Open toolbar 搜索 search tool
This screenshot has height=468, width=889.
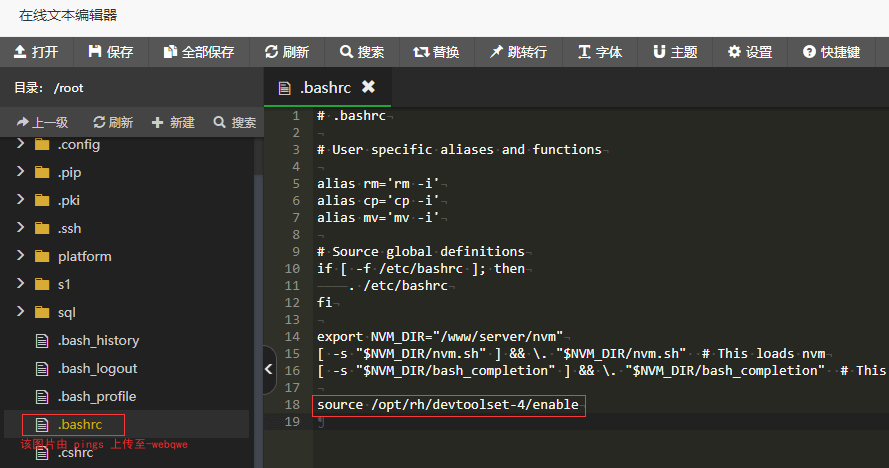(x=362, y=52)
